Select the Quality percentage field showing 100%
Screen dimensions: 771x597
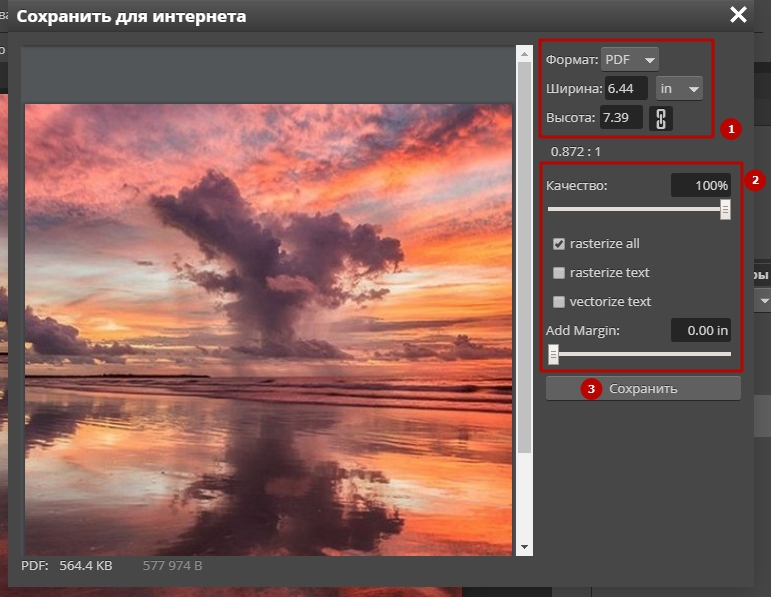tap(700, 185)
